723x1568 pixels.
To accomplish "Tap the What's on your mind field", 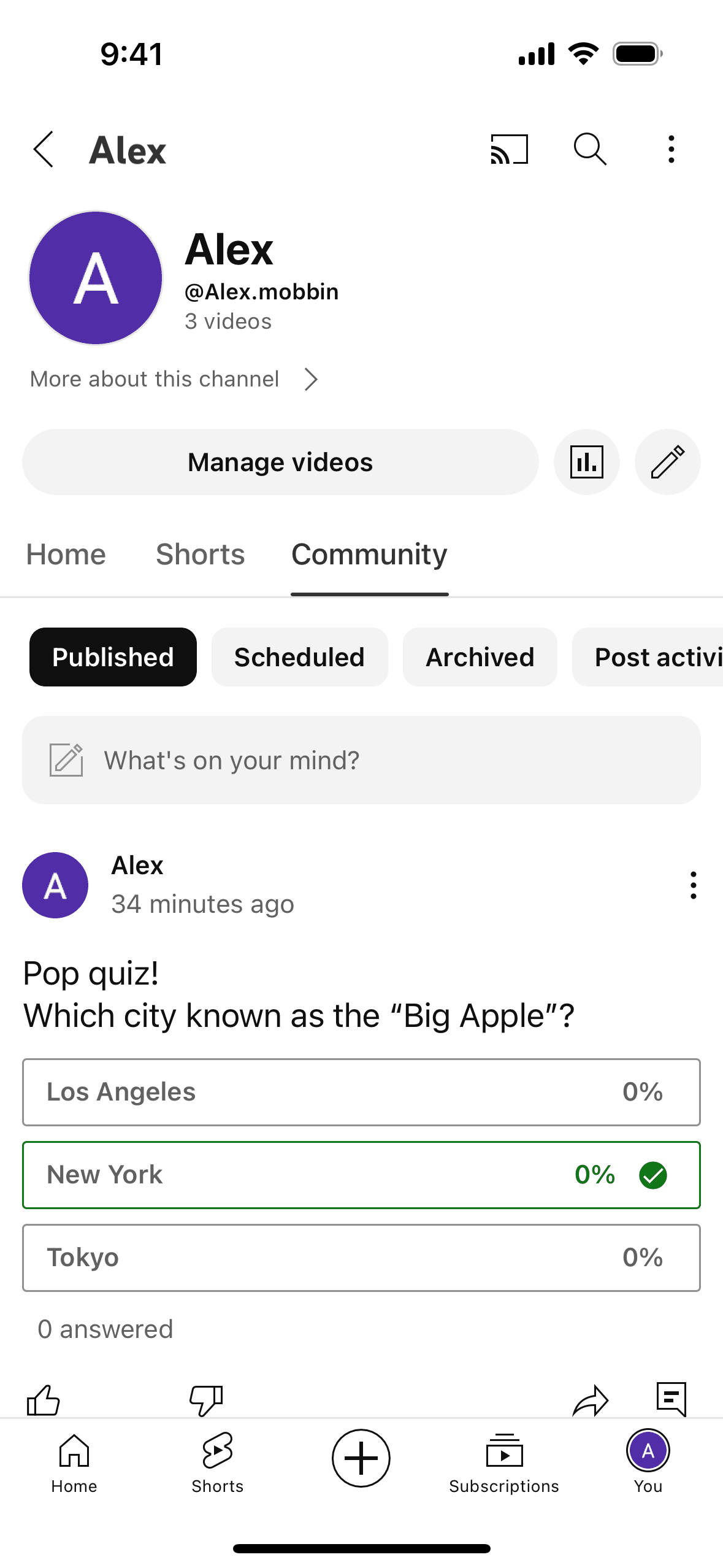I will click(x=361, y=760).
